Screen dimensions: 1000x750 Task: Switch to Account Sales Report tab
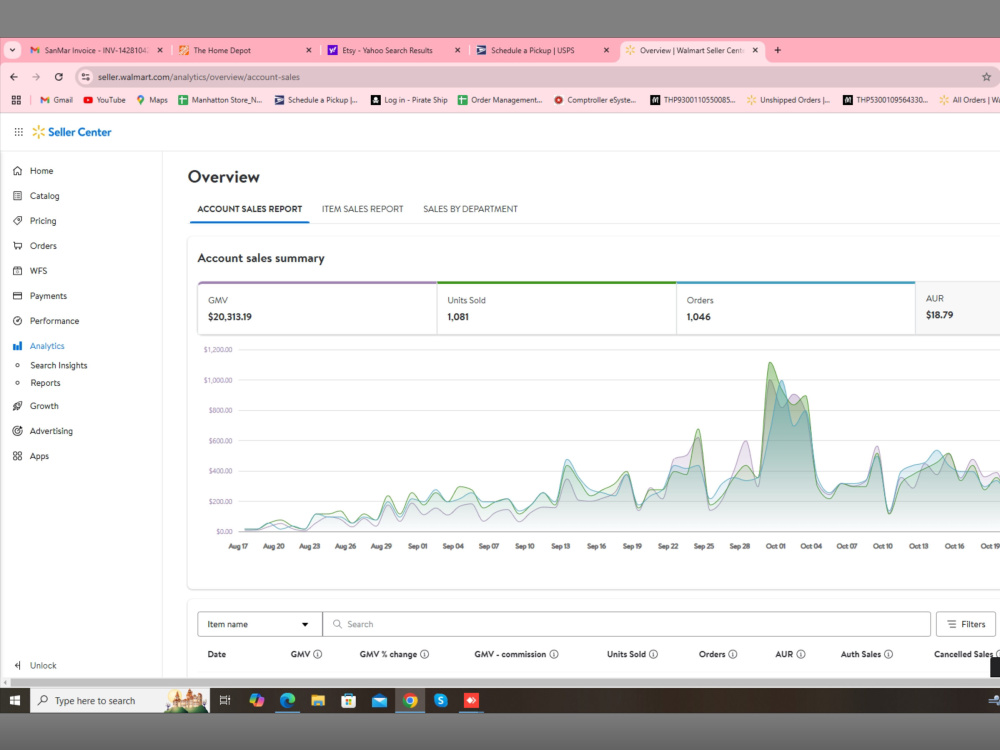[249, 209]
